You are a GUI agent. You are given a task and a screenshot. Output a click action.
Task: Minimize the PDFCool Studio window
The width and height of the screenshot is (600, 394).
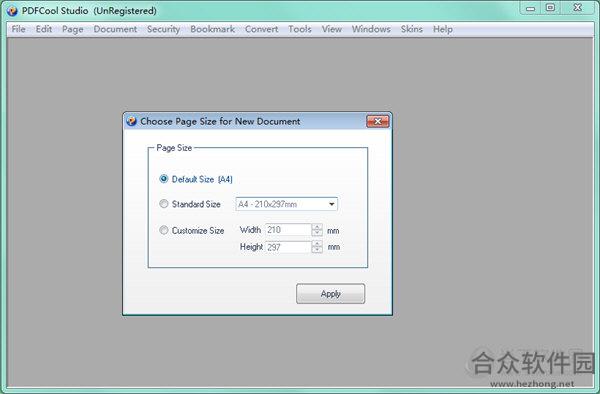(x=530, y=8)
